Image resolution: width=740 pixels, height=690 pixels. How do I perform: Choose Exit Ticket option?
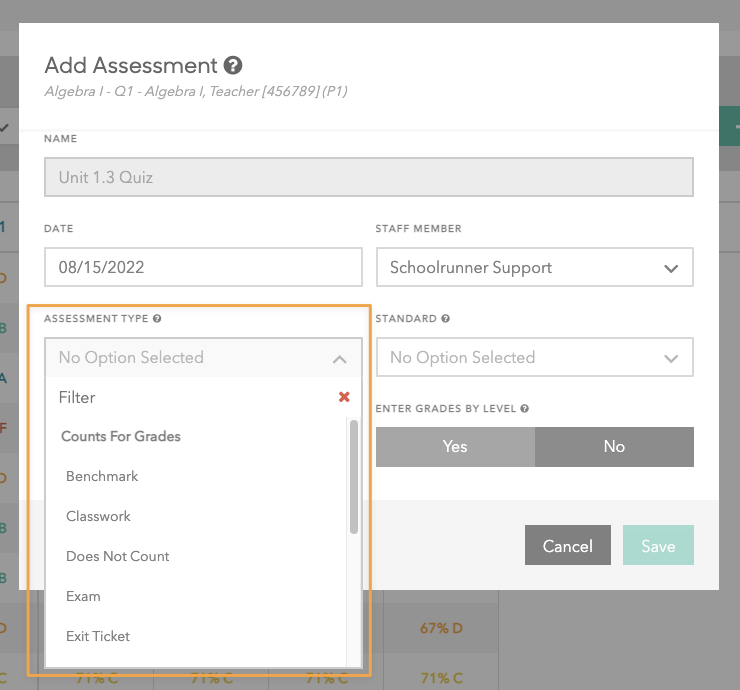pos(98,636)
